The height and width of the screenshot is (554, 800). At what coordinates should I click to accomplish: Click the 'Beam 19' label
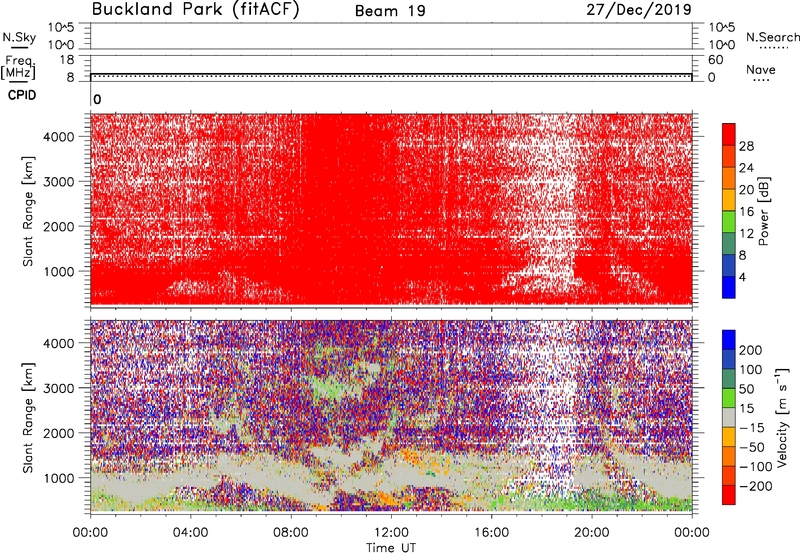(x=390, y=11)
